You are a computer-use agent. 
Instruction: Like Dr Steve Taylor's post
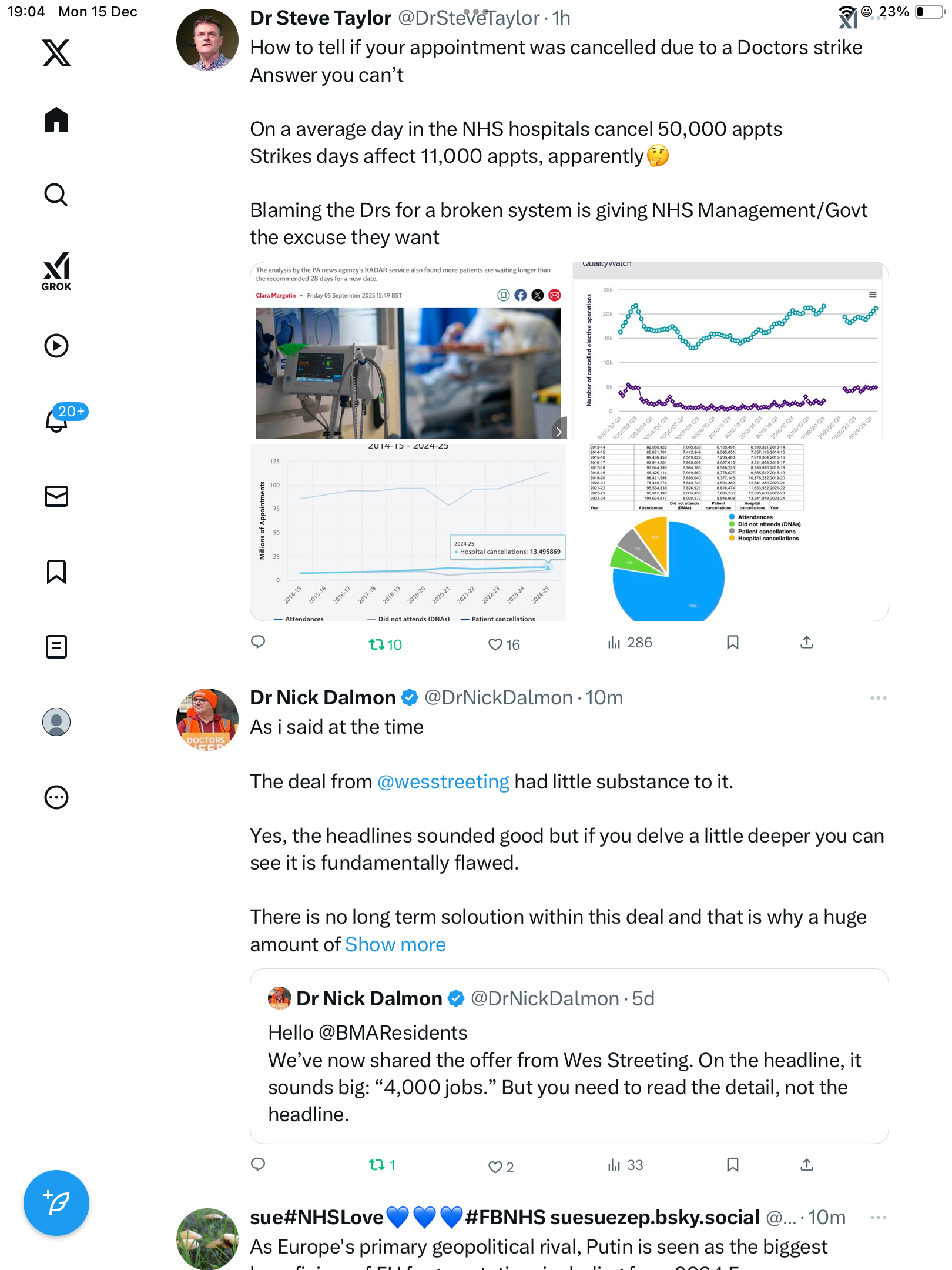coord(495,644)
